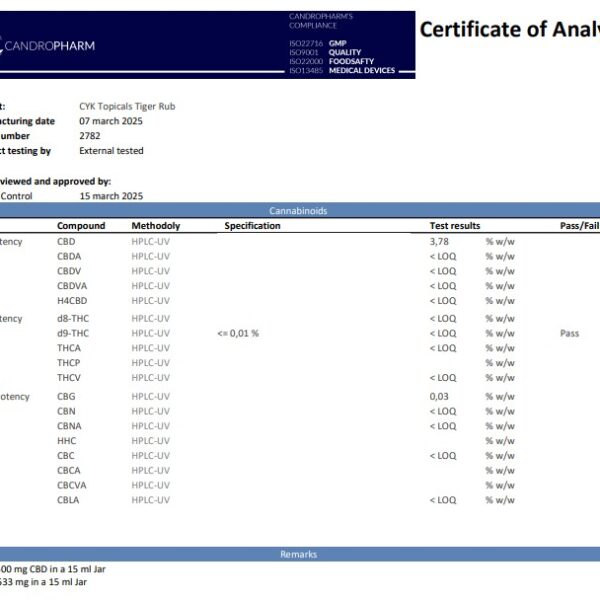Click the CBNA compound cell
The width and height of the screenshot is (600, 600).
pyautogui.click(x=69, y=426)
